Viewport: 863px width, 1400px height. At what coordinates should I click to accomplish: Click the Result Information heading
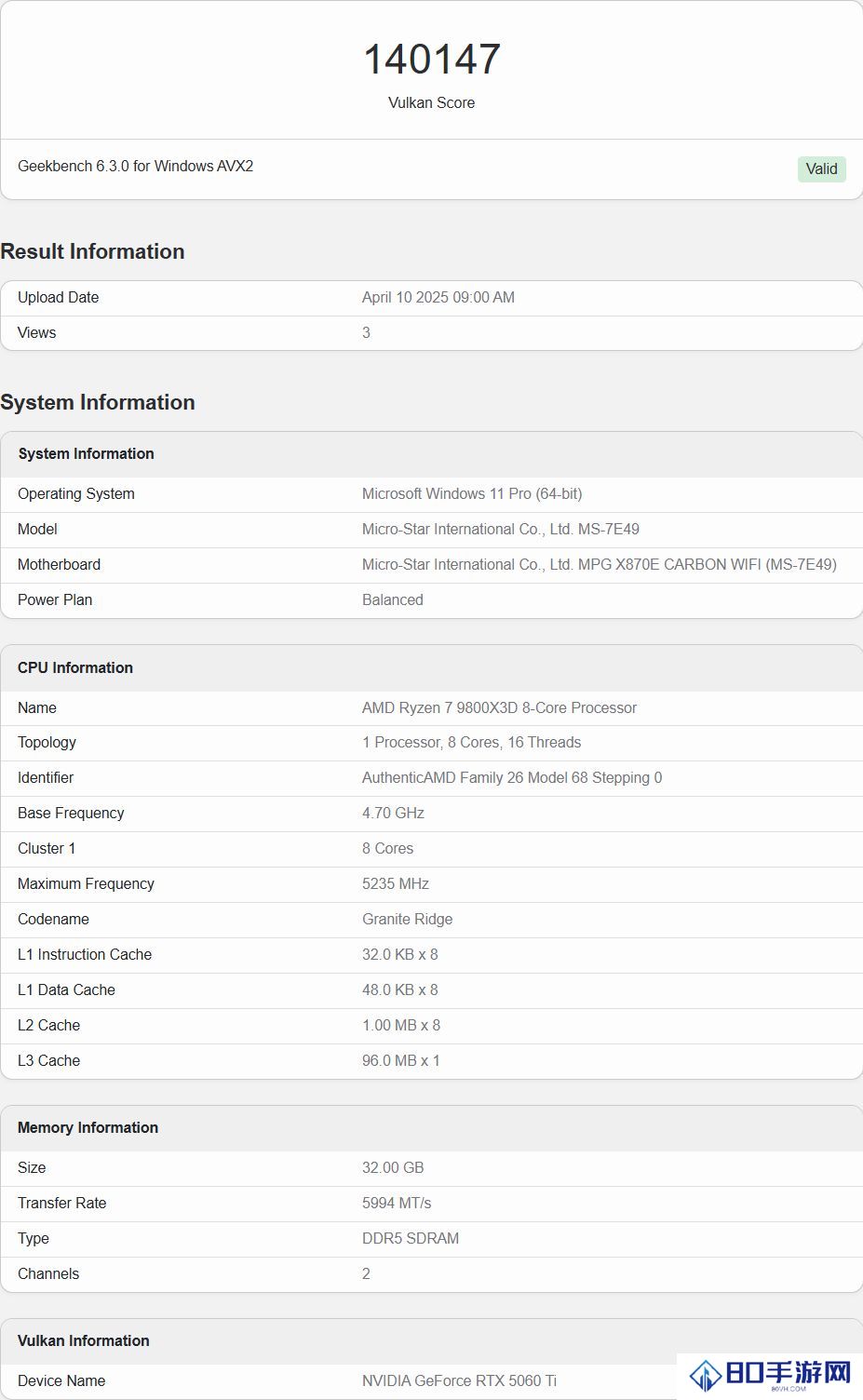[92, 251]
